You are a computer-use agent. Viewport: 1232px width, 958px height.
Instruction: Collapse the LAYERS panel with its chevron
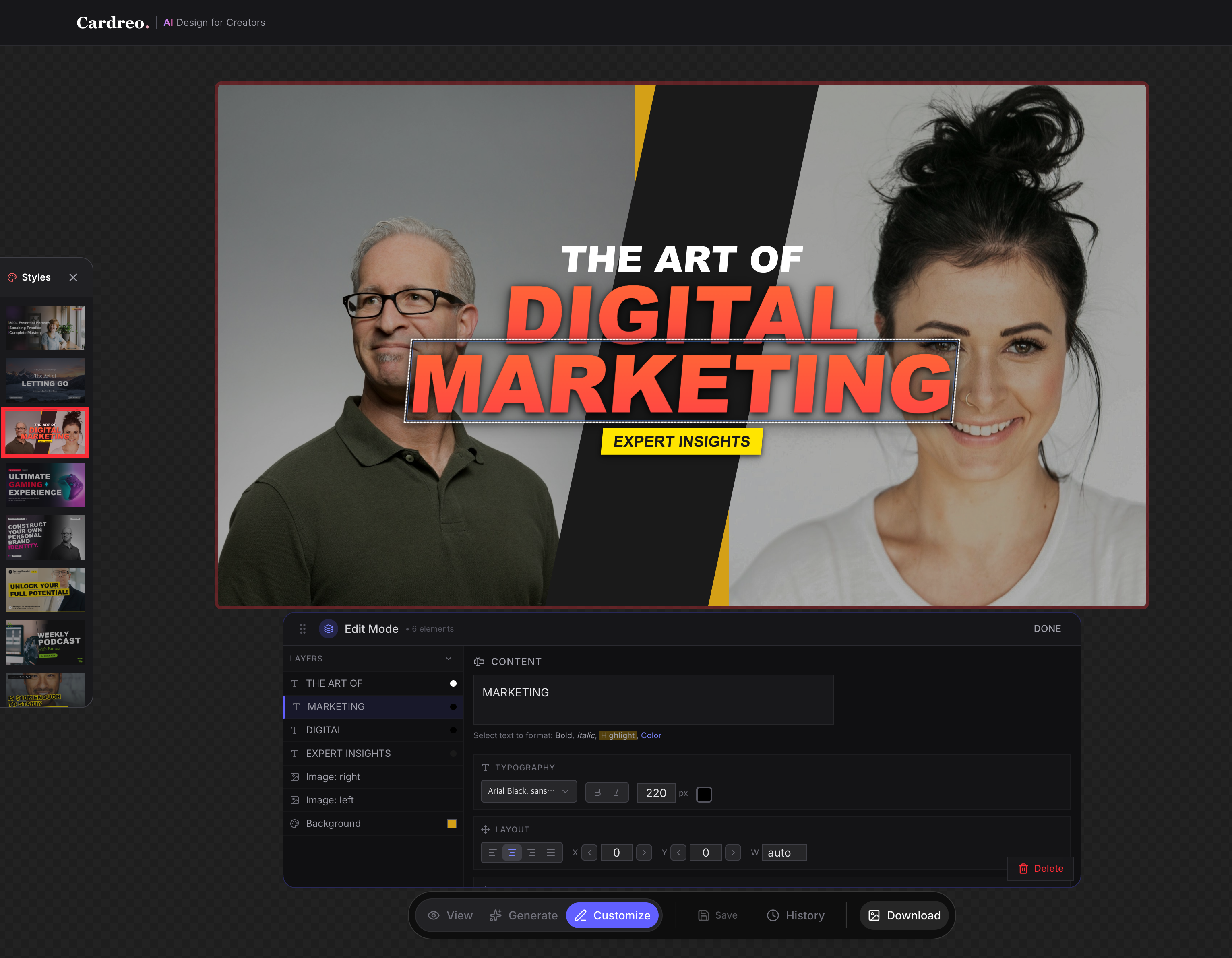[x=448, y=658]
